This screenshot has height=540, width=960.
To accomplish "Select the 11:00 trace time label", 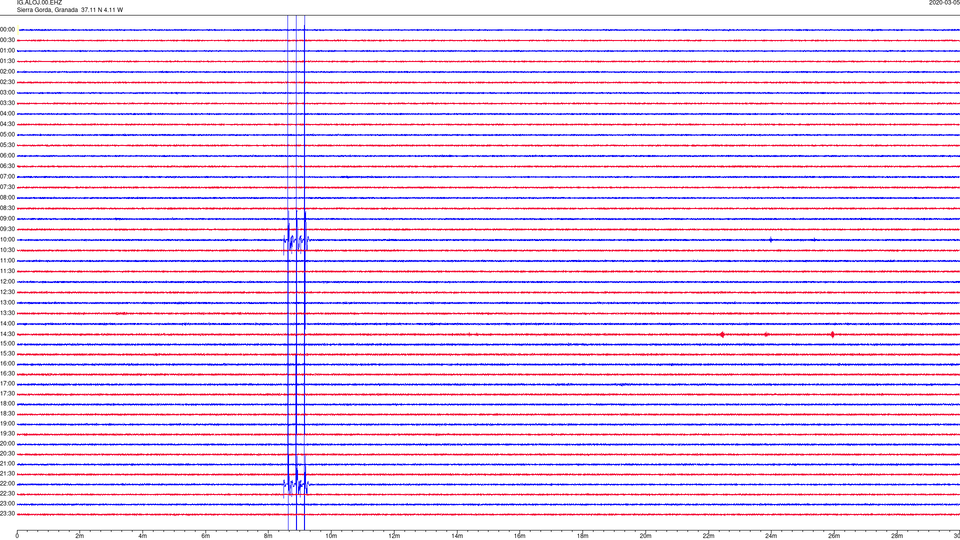I will click(7, 261).
